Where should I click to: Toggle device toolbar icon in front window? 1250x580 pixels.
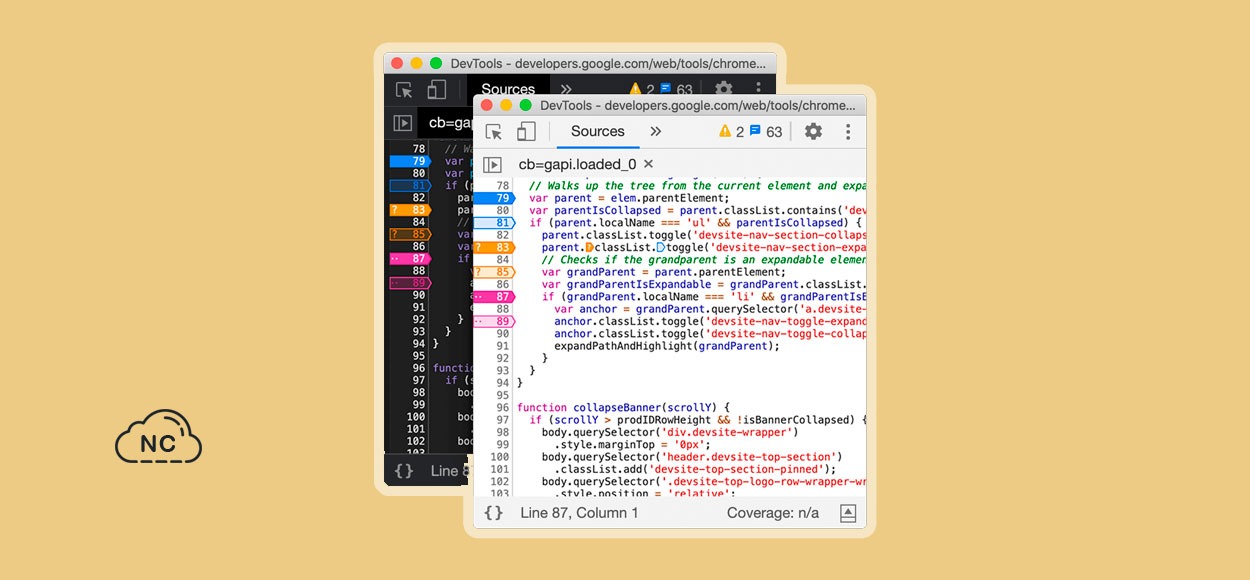click(x=526, y=132)
